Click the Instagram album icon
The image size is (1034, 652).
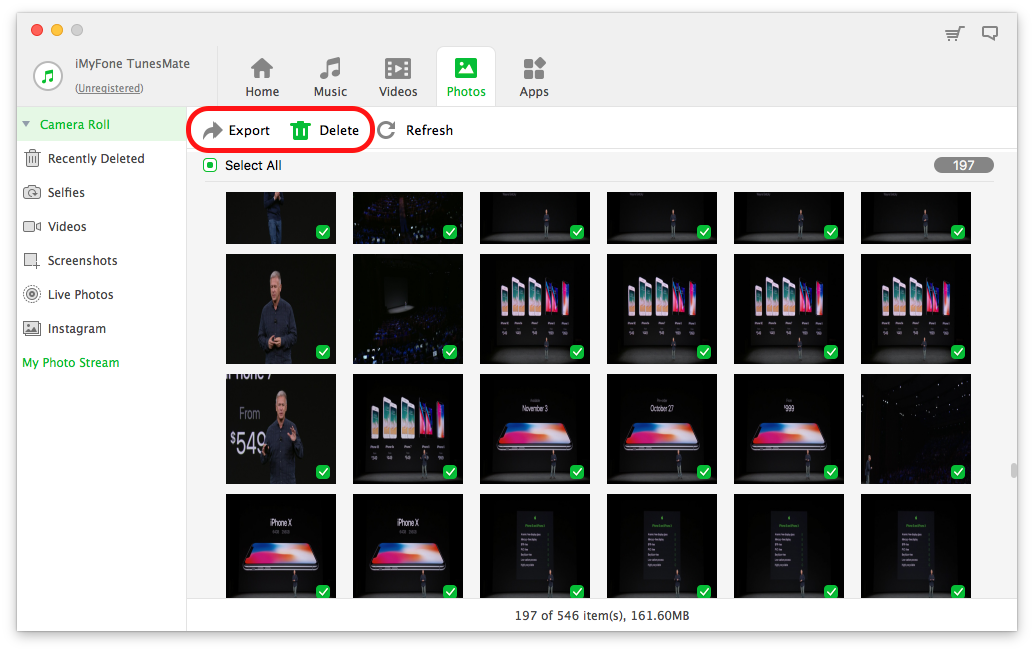[x=32, y=328]
